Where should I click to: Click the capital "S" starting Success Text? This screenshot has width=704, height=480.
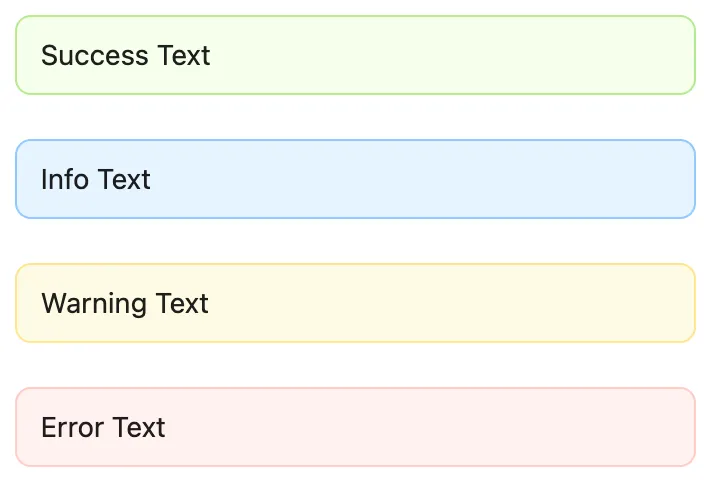[49, 55]
